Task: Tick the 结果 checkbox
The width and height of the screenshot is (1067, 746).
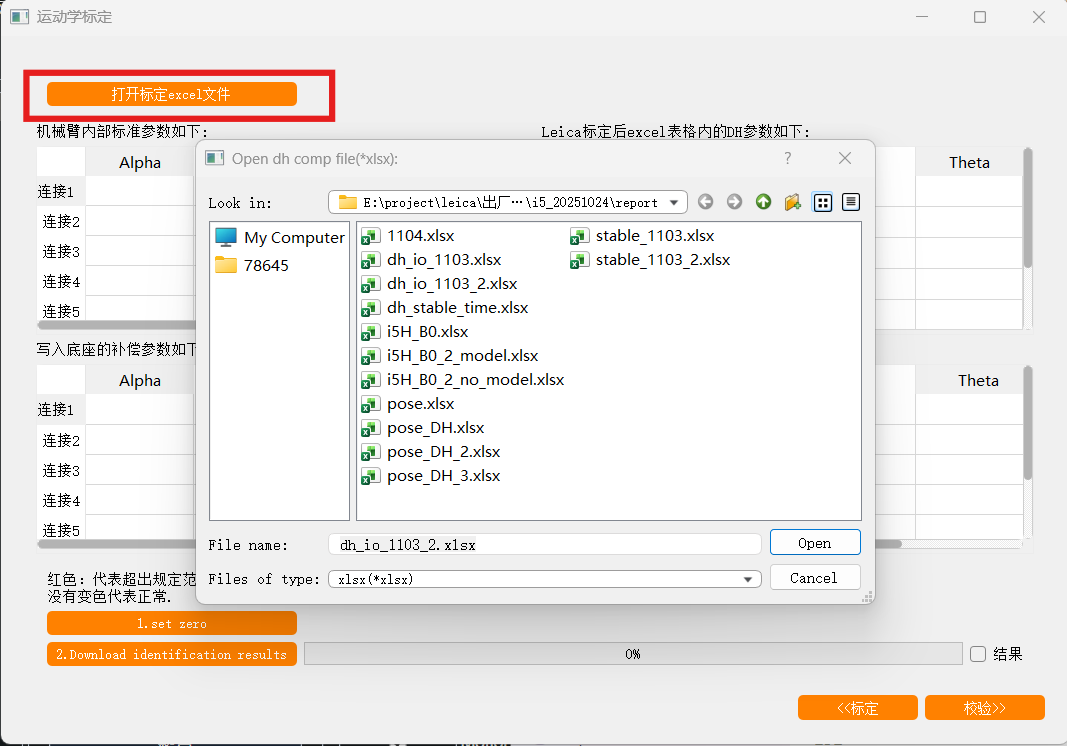Action: [978, 654]
